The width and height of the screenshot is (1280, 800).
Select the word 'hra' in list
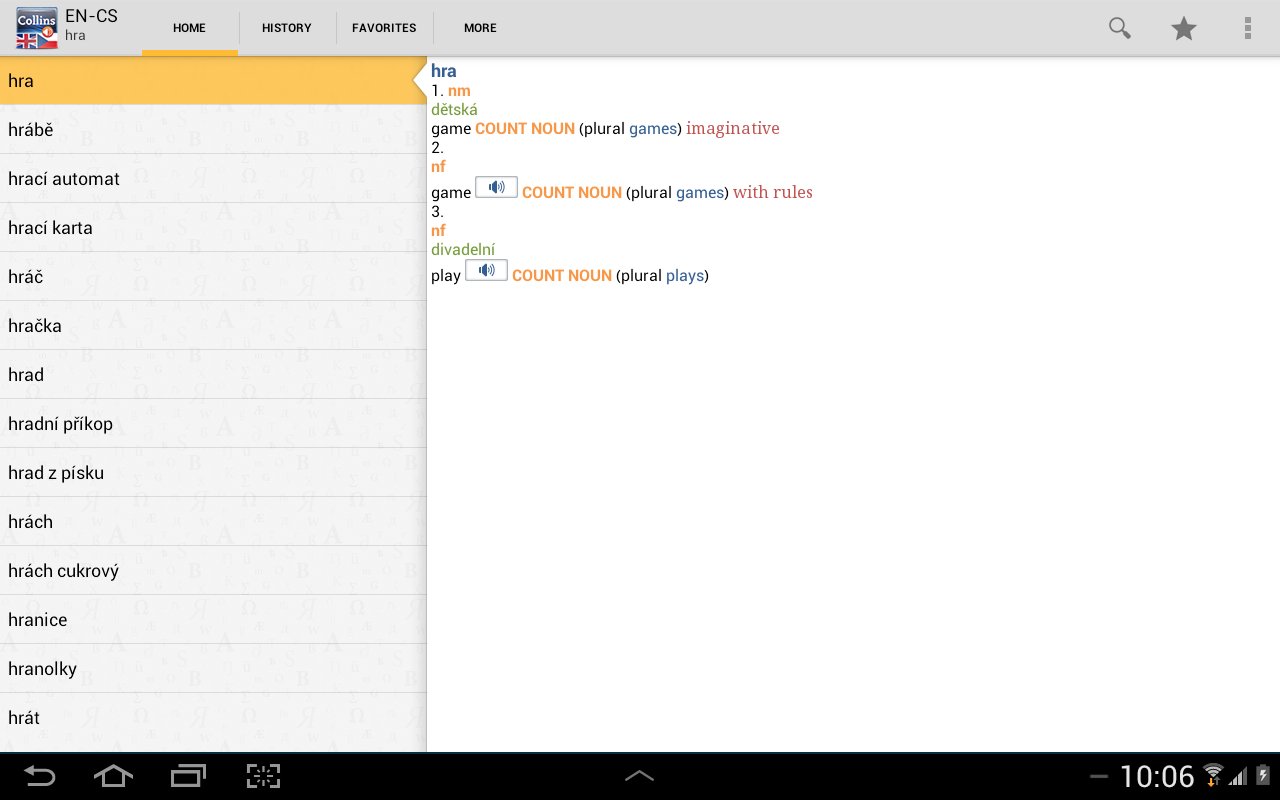point(213,81)
